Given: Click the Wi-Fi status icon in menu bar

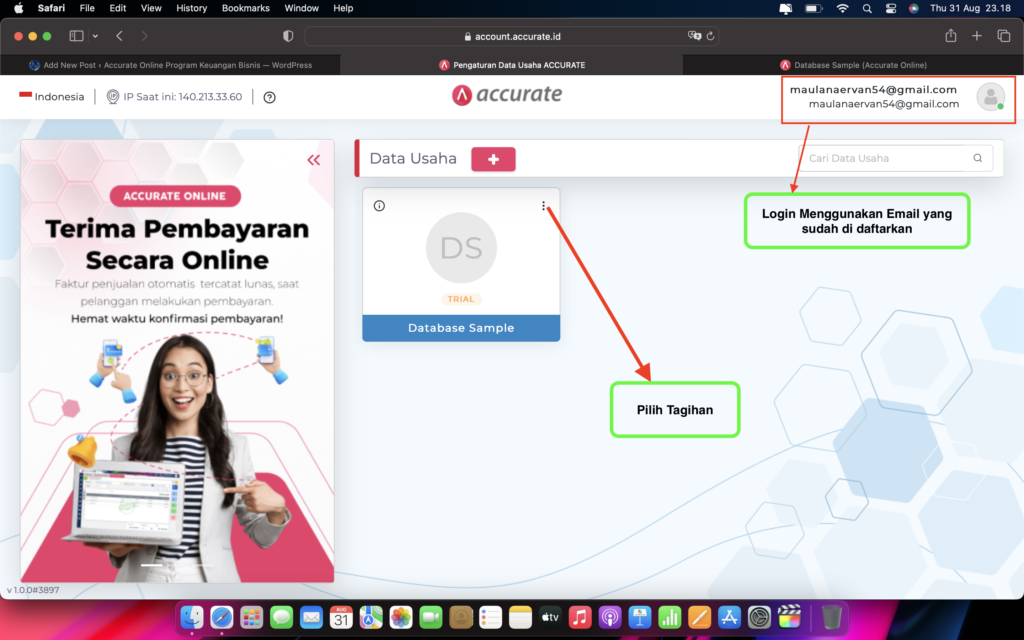Looking at the screenshot, I should click(x=842, y=8).
